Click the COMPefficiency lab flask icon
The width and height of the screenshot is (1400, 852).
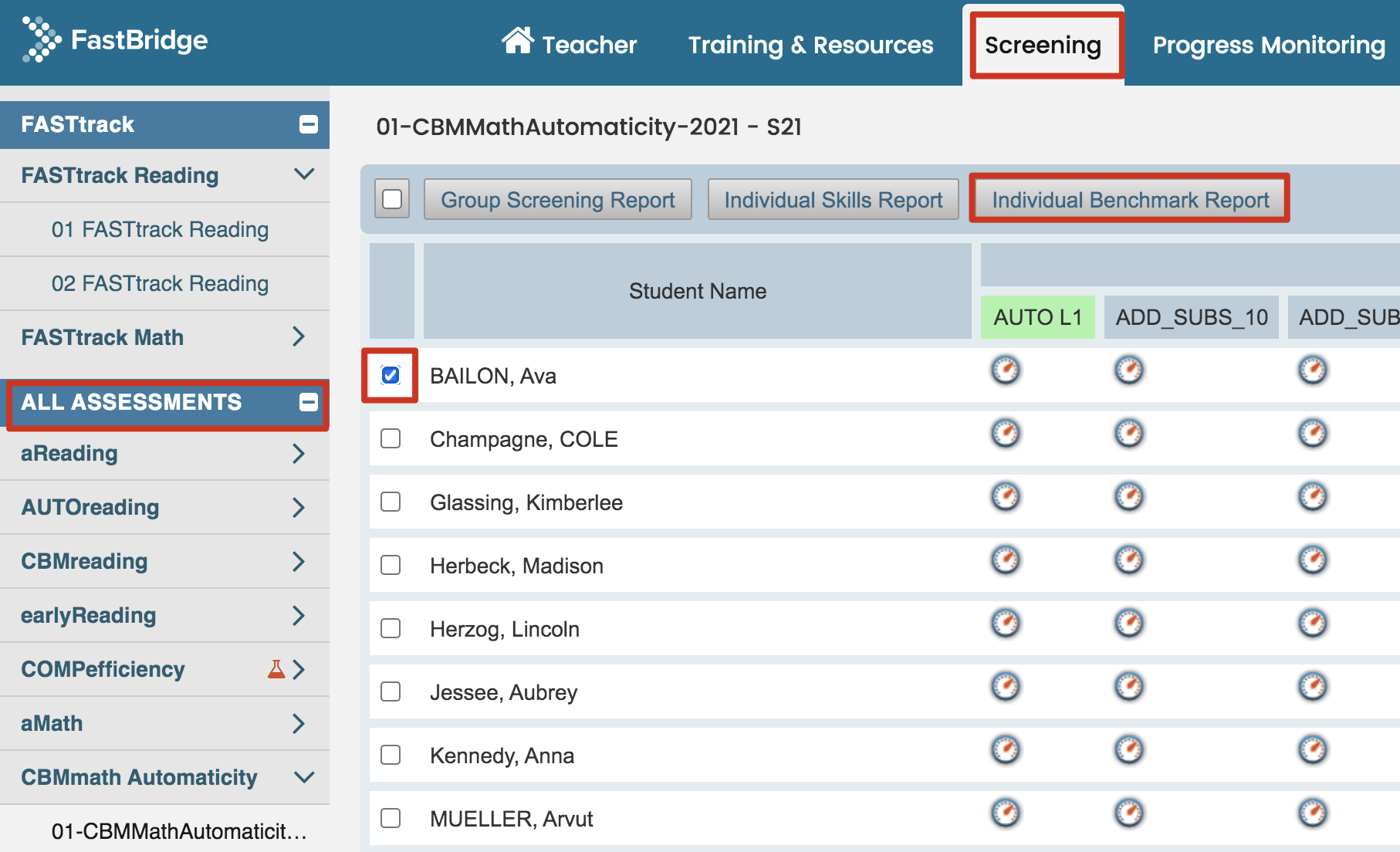pos(276,669)
